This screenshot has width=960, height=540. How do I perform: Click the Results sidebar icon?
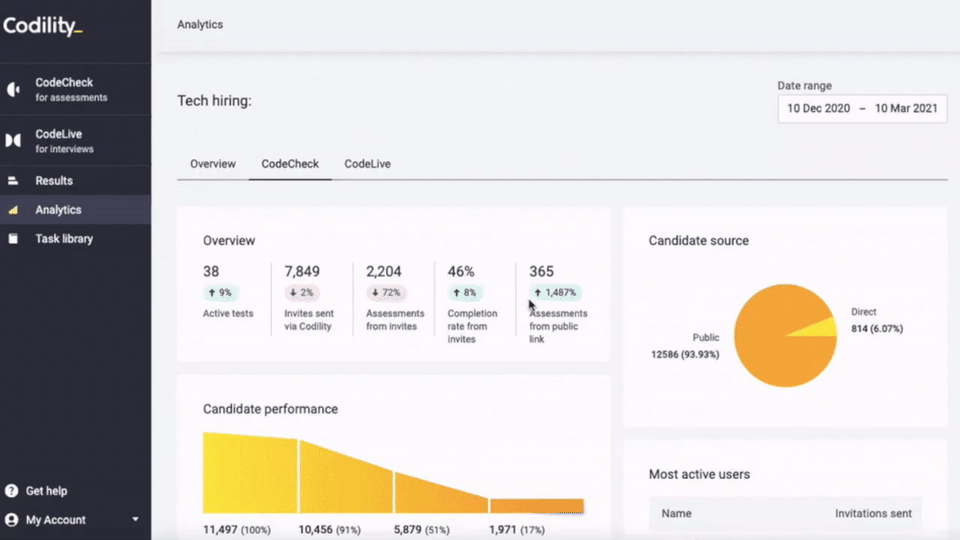[13, 181]
